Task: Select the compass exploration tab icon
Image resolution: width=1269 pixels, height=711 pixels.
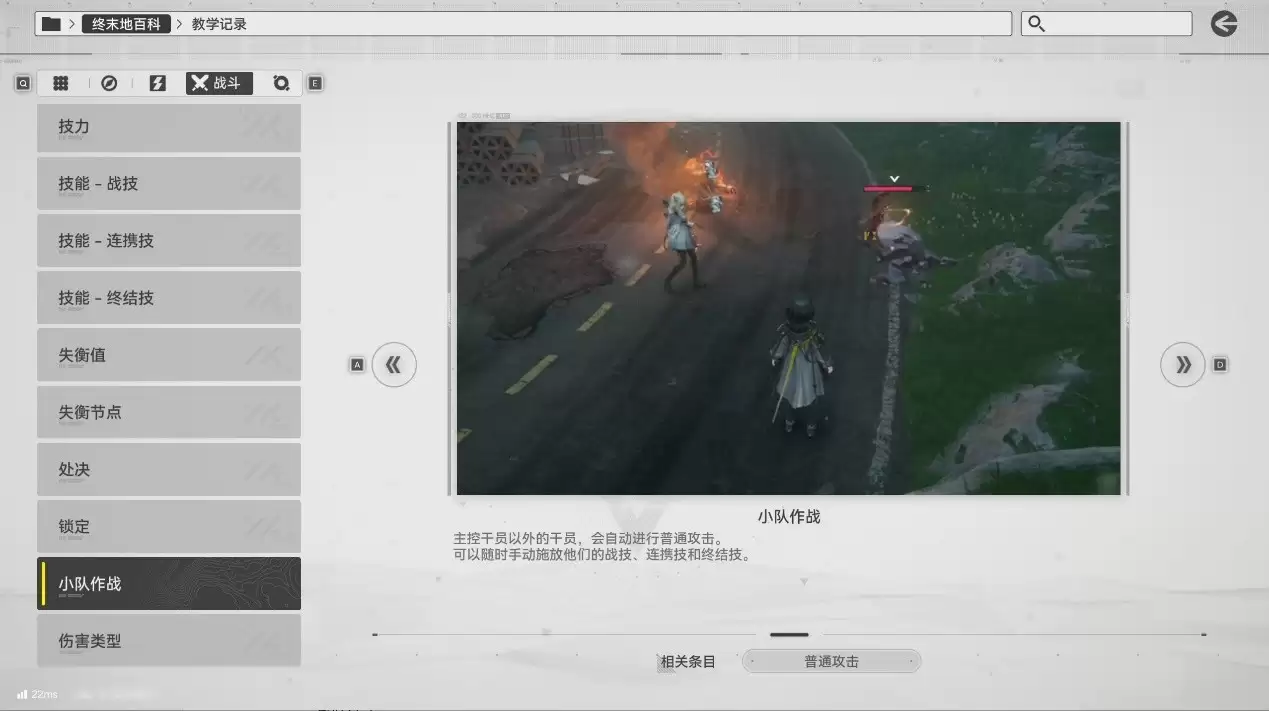Action: coord(109,84)
